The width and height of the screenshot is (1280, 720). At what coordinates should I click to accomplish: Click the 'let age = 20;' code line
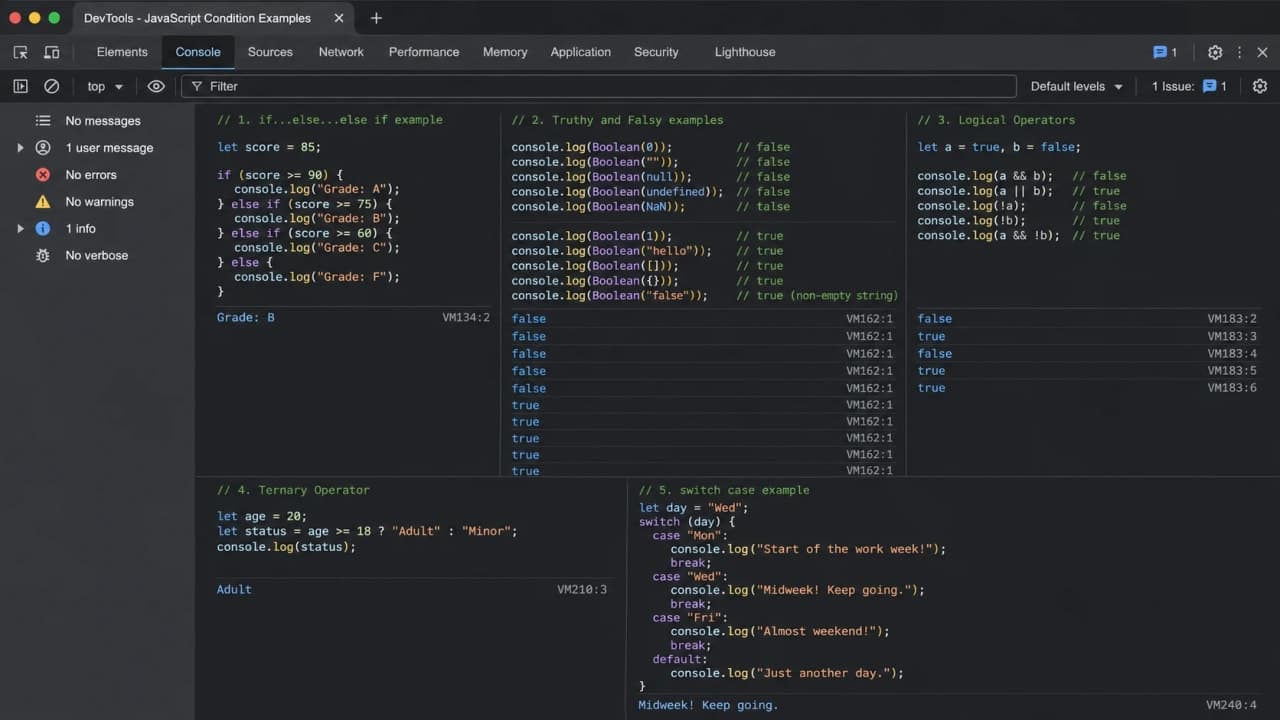tap(262, 517)
